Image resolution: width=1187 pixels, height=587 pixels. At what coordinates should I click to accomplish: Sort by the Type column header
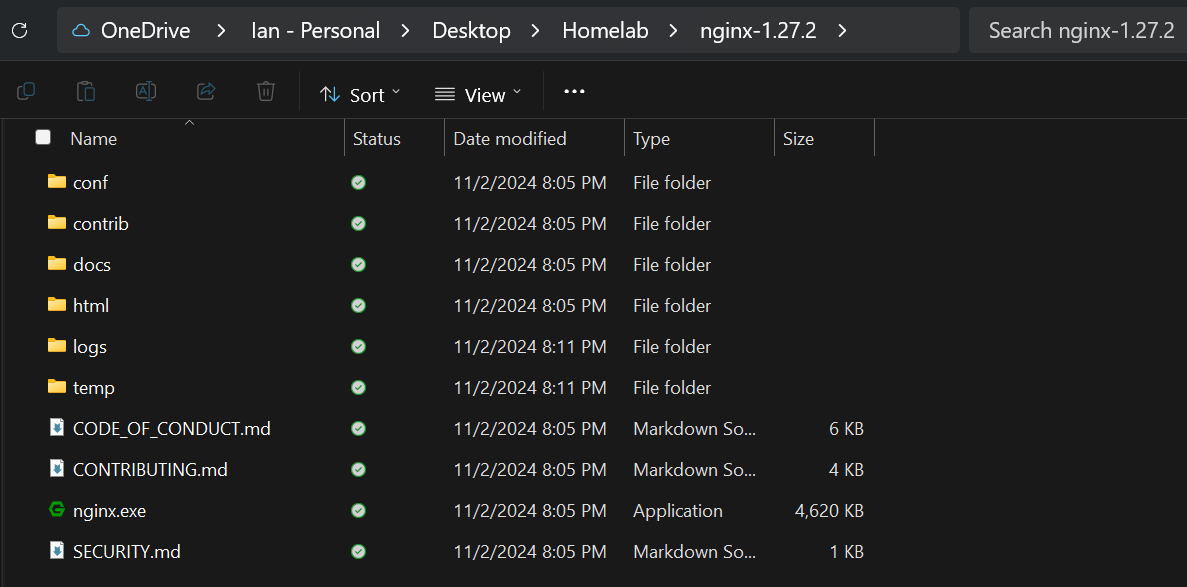click(652, 139)
